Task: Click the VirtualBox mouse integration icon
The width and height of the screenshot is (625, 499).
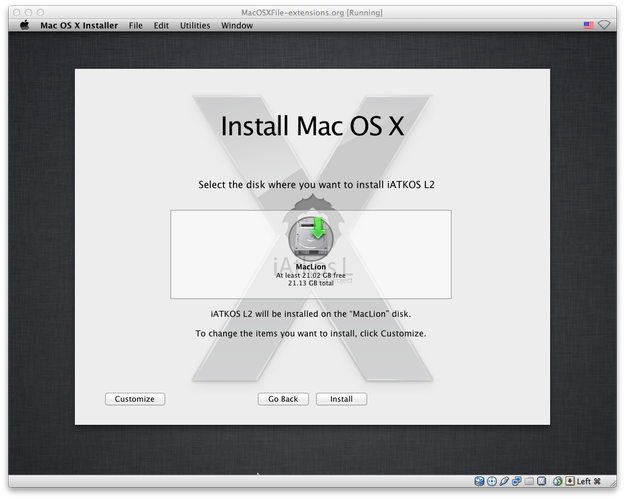Action: click(x=558, y=481)
